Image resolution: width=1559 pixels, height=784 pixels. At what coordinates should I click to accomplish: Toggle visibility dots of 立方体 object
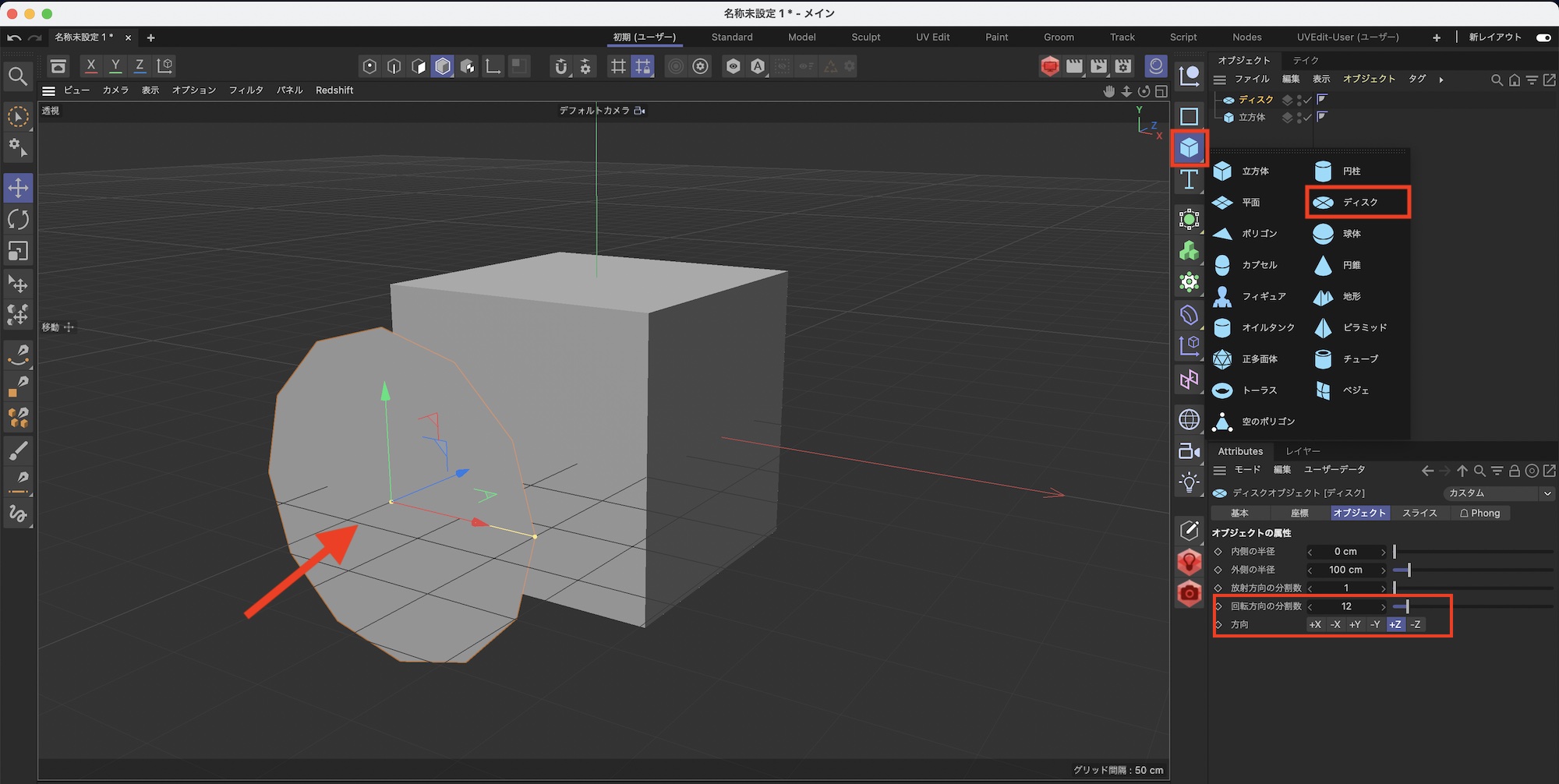point(1298,118)
